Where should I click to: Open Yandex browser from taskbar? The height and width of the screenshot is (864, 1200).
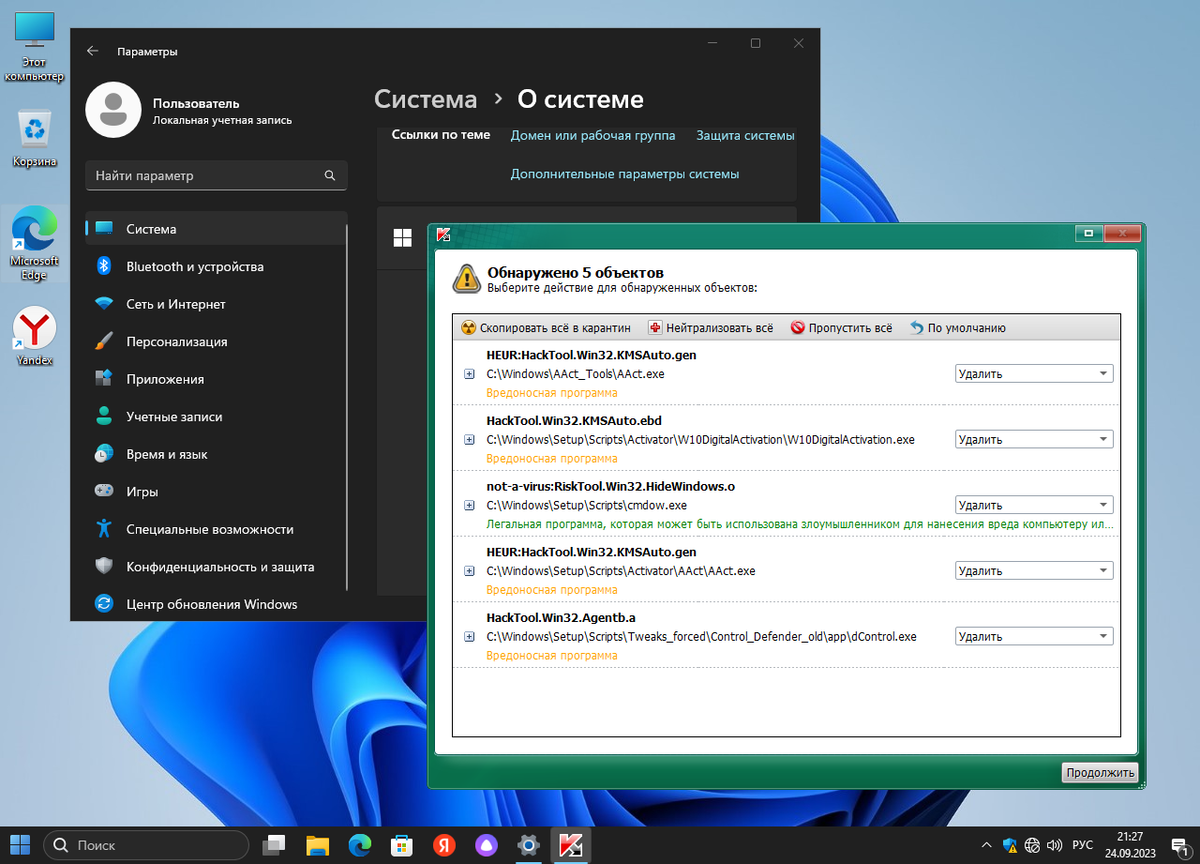[x=444, y=845]
